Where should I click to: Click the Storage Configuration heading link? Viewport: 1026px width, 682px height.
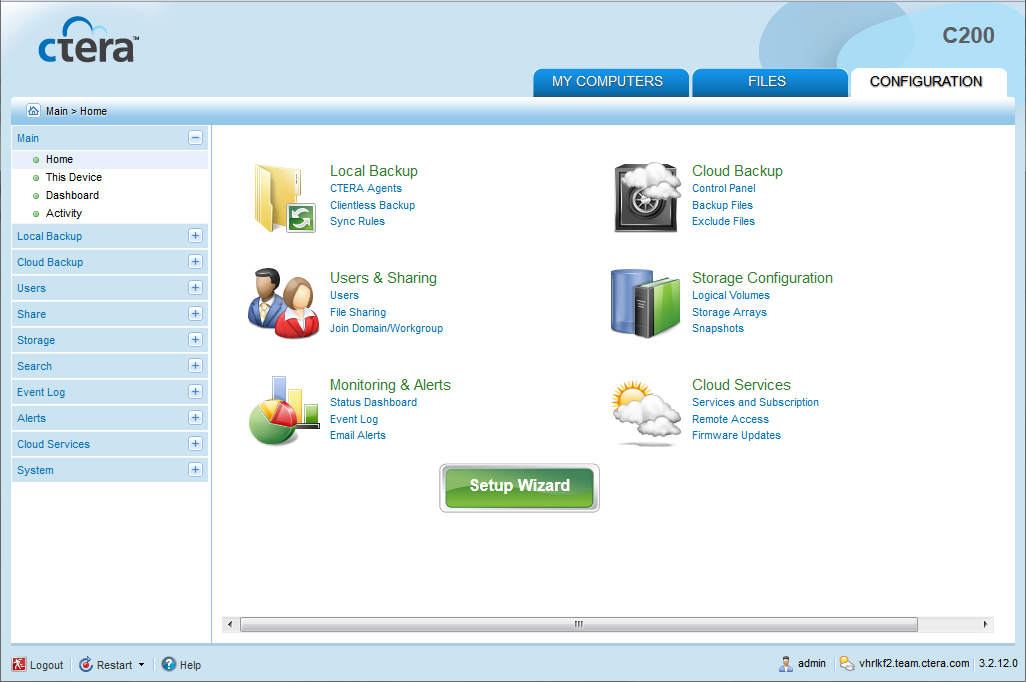click(762, 278)
